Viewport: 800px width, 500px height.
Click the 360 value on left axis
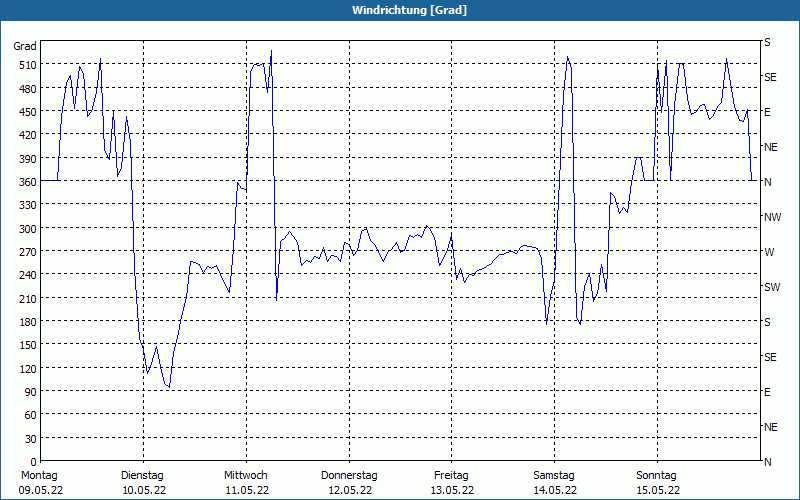28,182
